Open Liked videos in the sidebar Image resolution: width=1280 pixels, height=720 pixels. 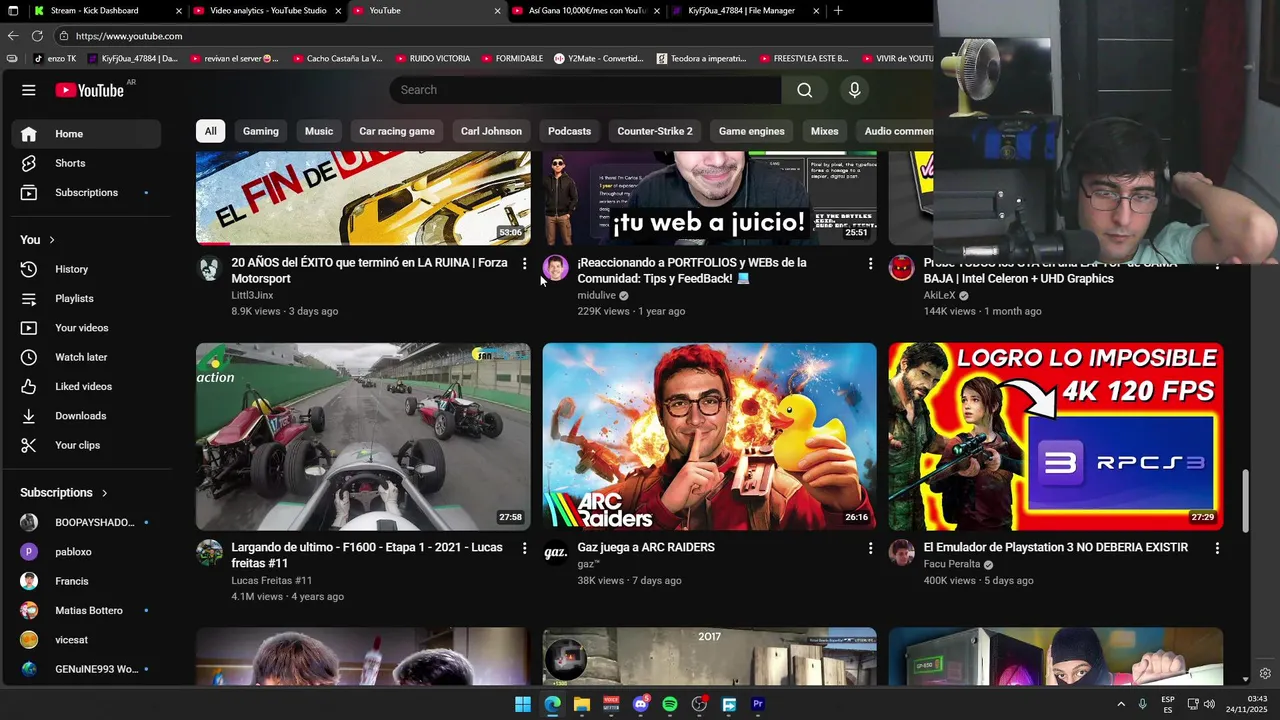coord(86,386)
